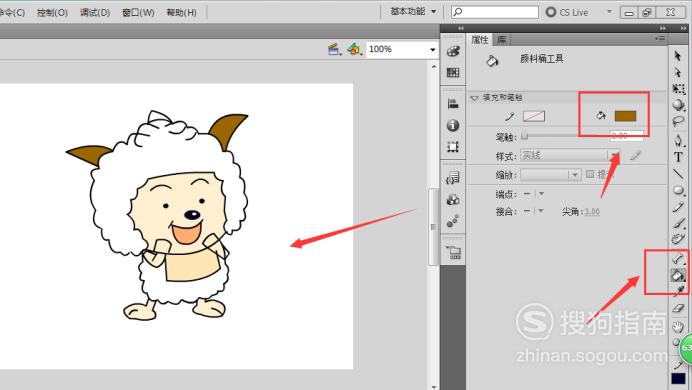Screen dimensions: 692x390
Task: Select the Line tool
Action: pos(678,173)
